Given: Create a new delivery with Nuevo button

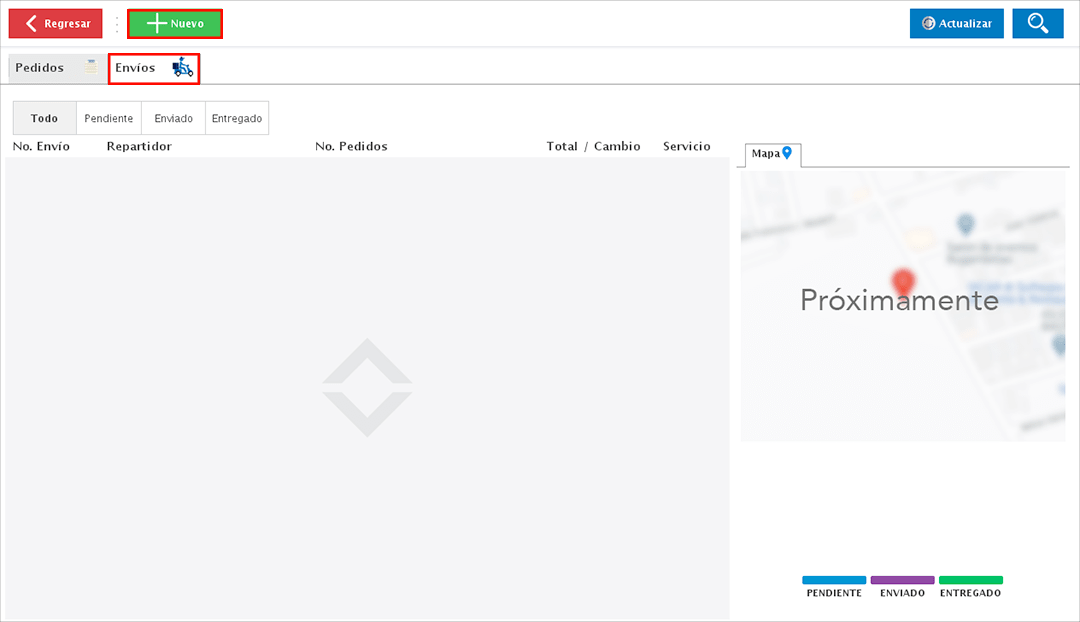Looking at the screenshot, I should (x=175, y=24).
